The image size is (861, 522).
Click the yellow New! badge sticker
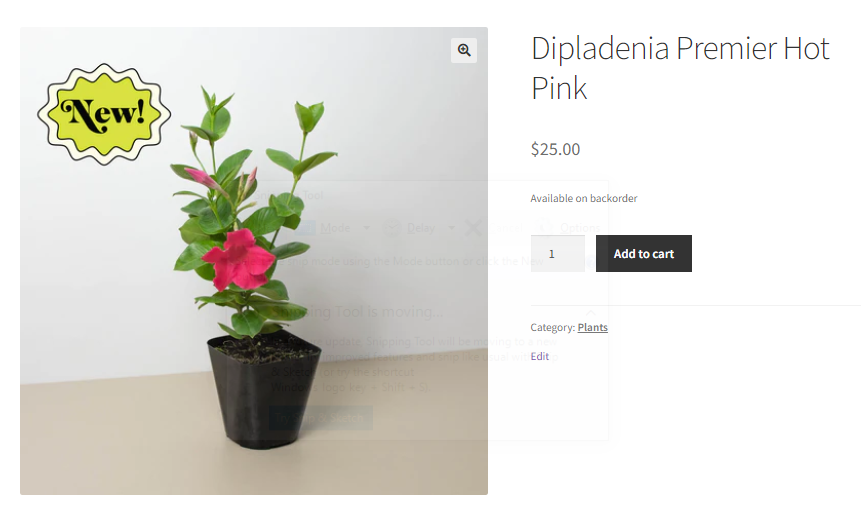pyautogui.click(x=104, y=114)
